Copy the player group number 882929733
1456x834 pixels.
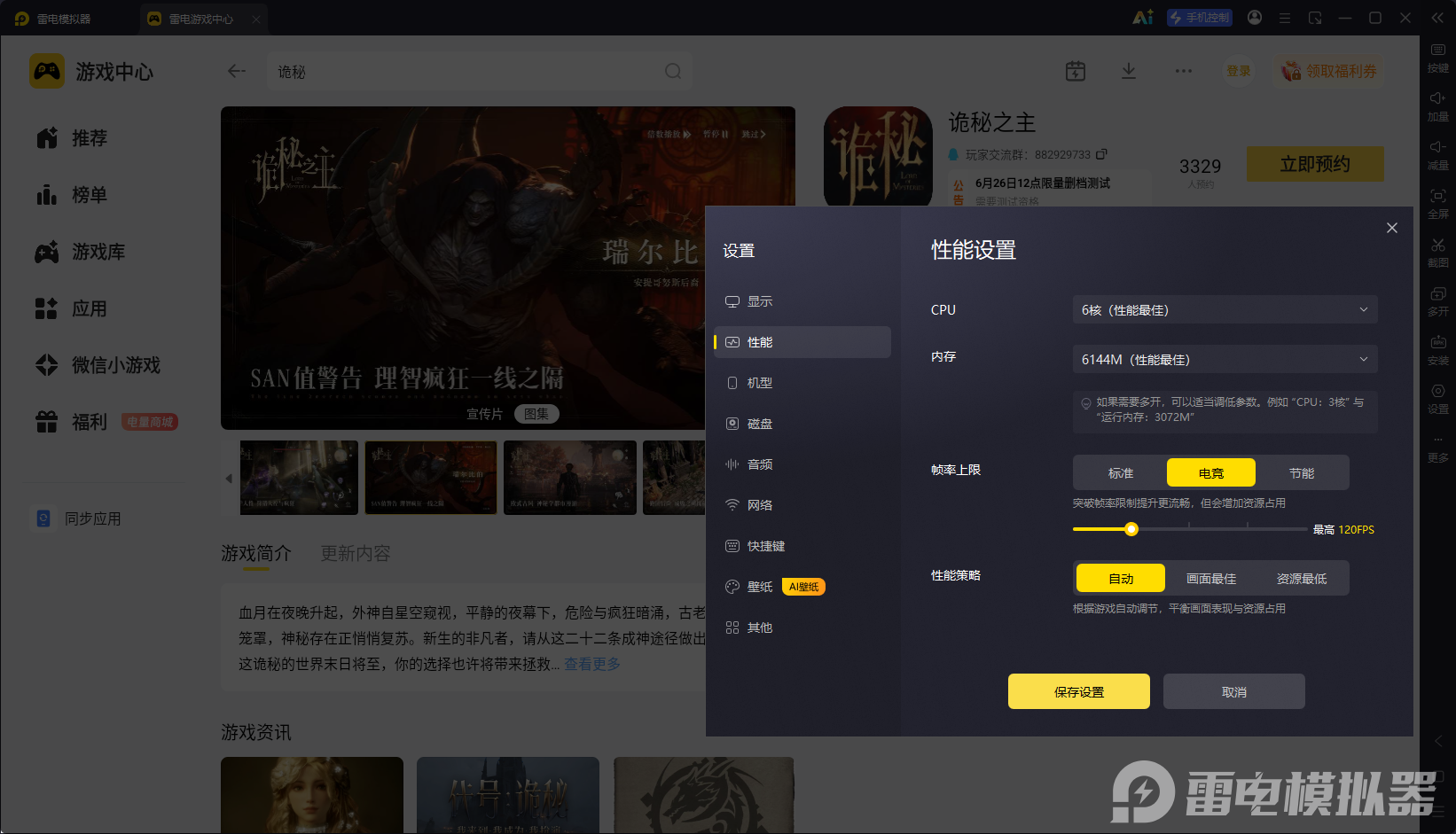pos(1101,154)
